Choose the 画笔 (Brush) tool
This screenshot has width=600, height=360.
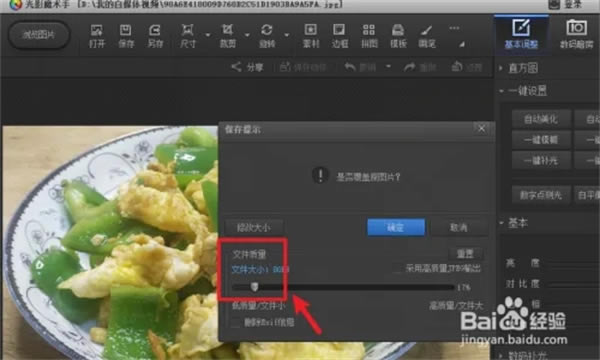427,36
